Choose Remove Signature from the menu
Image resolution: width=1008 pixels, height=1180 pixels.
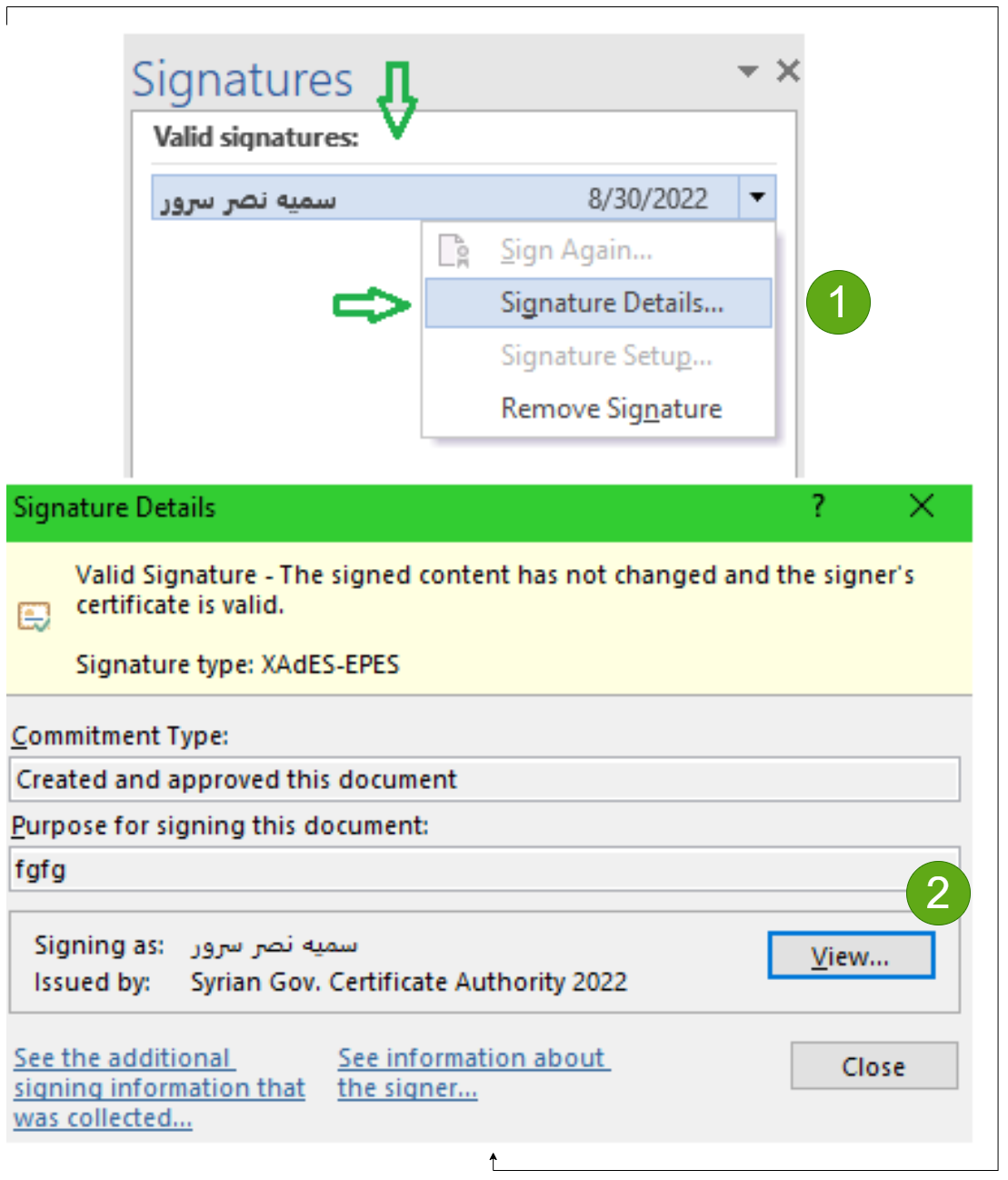[611, 409]
